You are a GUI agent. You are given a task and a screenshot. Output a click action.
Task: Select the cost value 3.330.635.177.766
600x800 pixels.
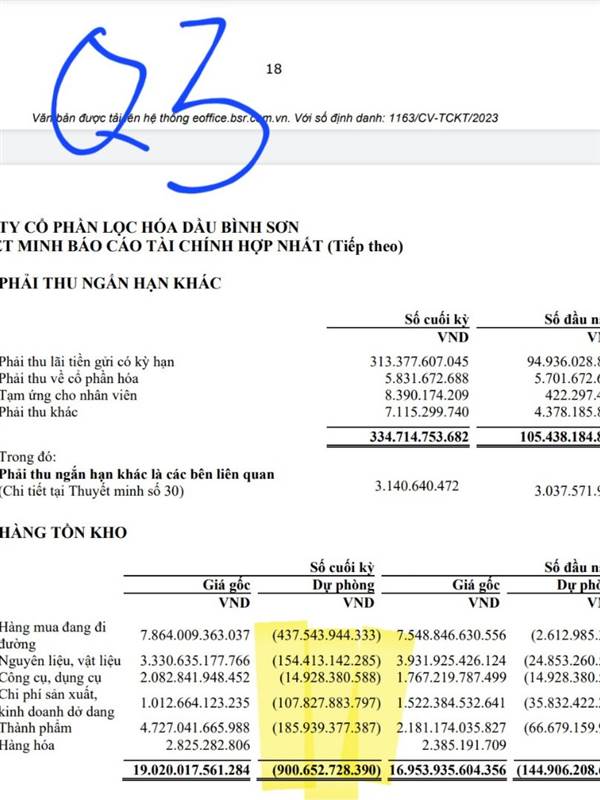click(x=195, y=661)
